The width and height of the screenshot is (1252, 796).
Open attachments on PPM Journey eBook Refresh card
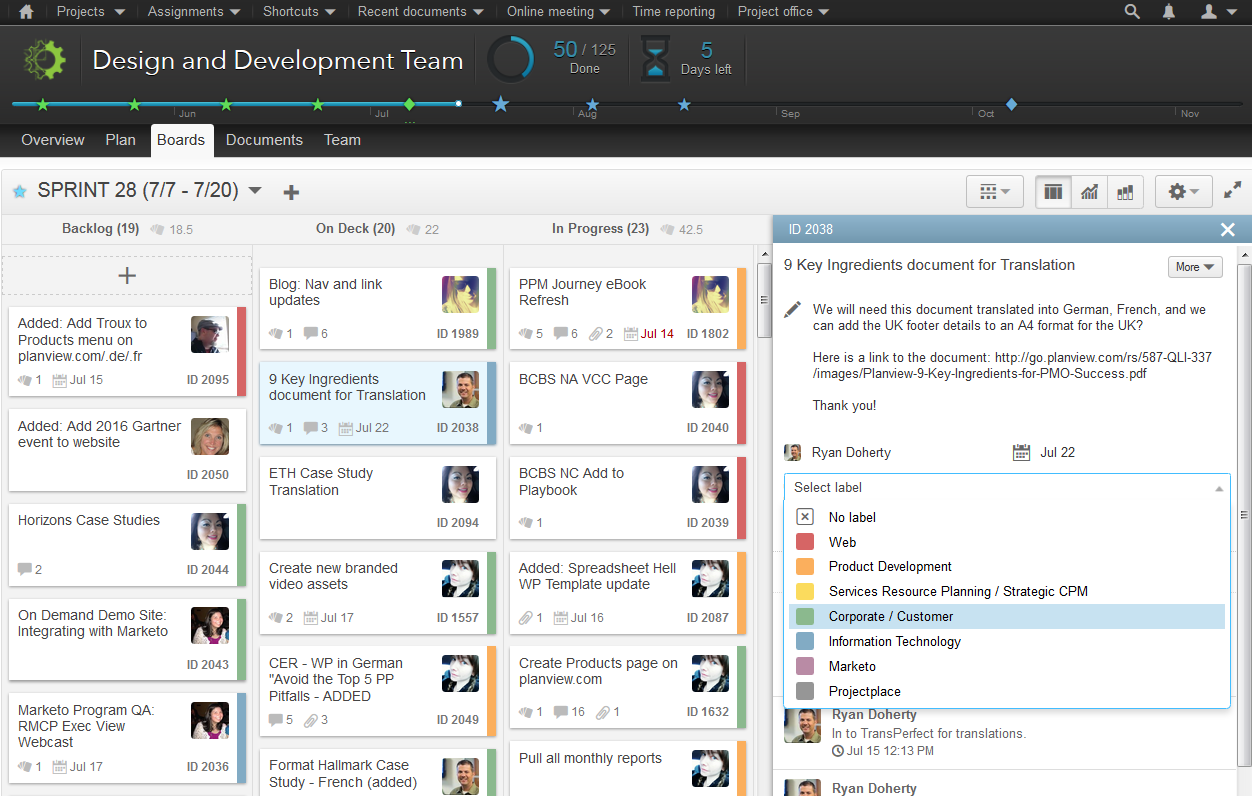tap(595, 333)
